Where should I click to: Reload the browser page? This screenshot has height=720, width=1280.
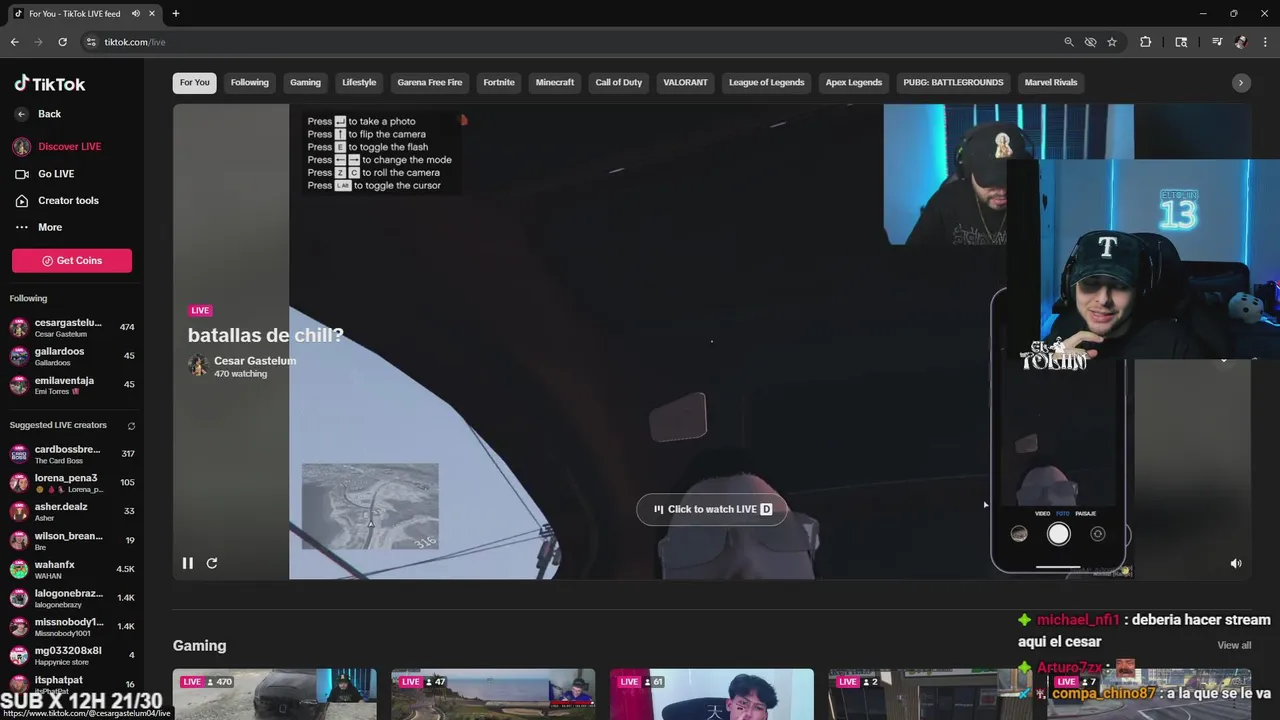coord(63,42)
